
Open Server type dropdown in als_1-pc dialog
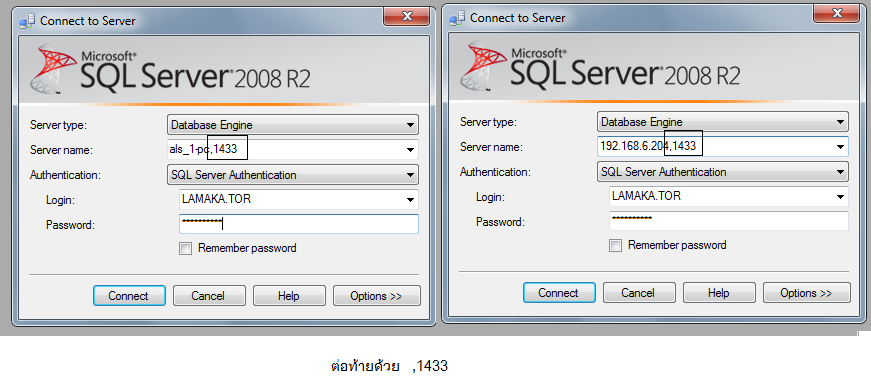[x=293, y=125]
